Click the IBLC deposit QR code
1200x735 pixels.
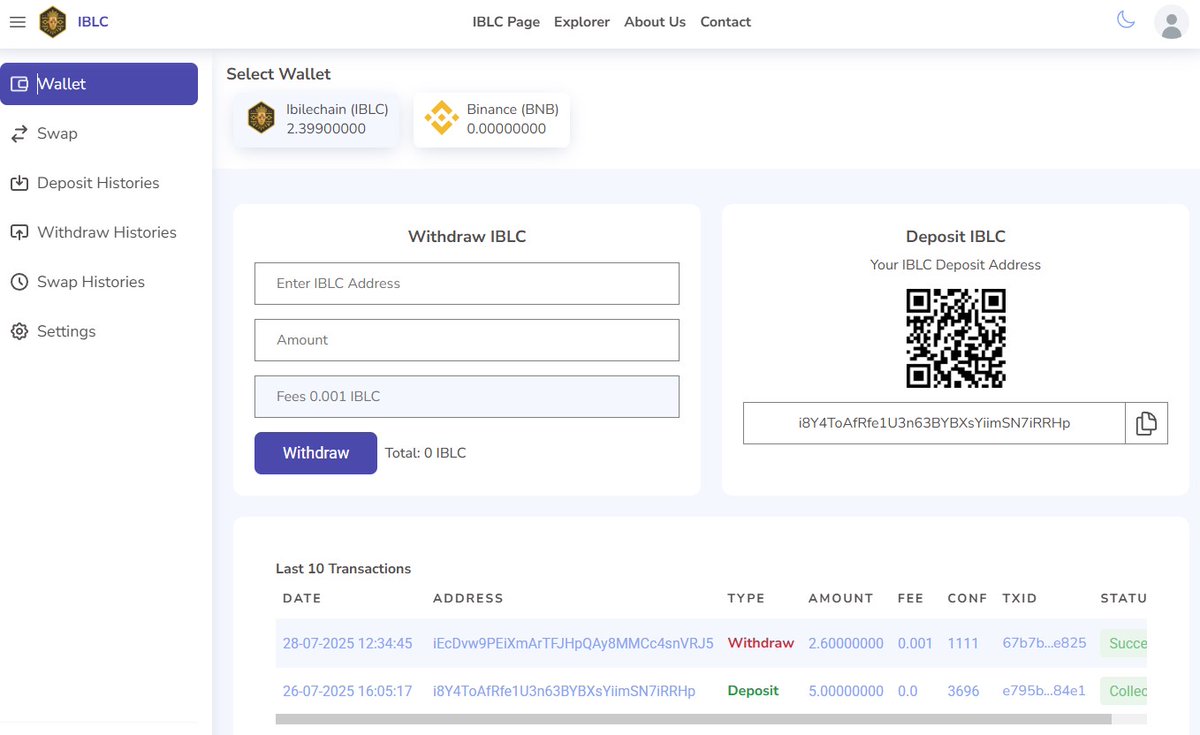(955, 338)
